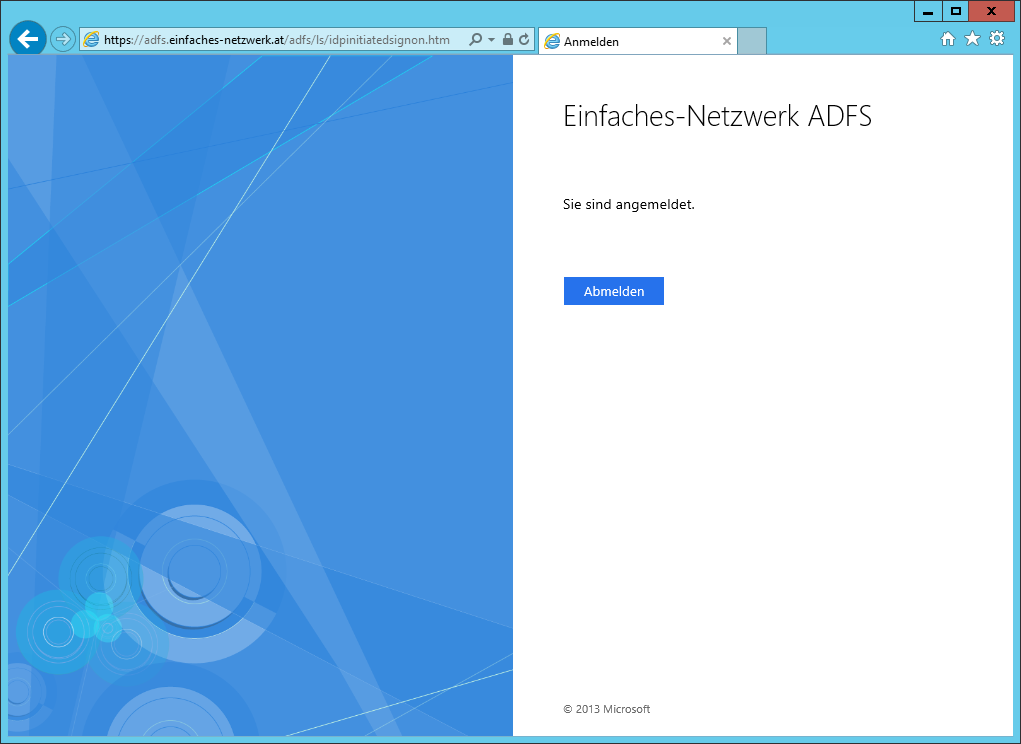Minimize the Internet Explorer window
1021x744 pixels.
point(928,11)
